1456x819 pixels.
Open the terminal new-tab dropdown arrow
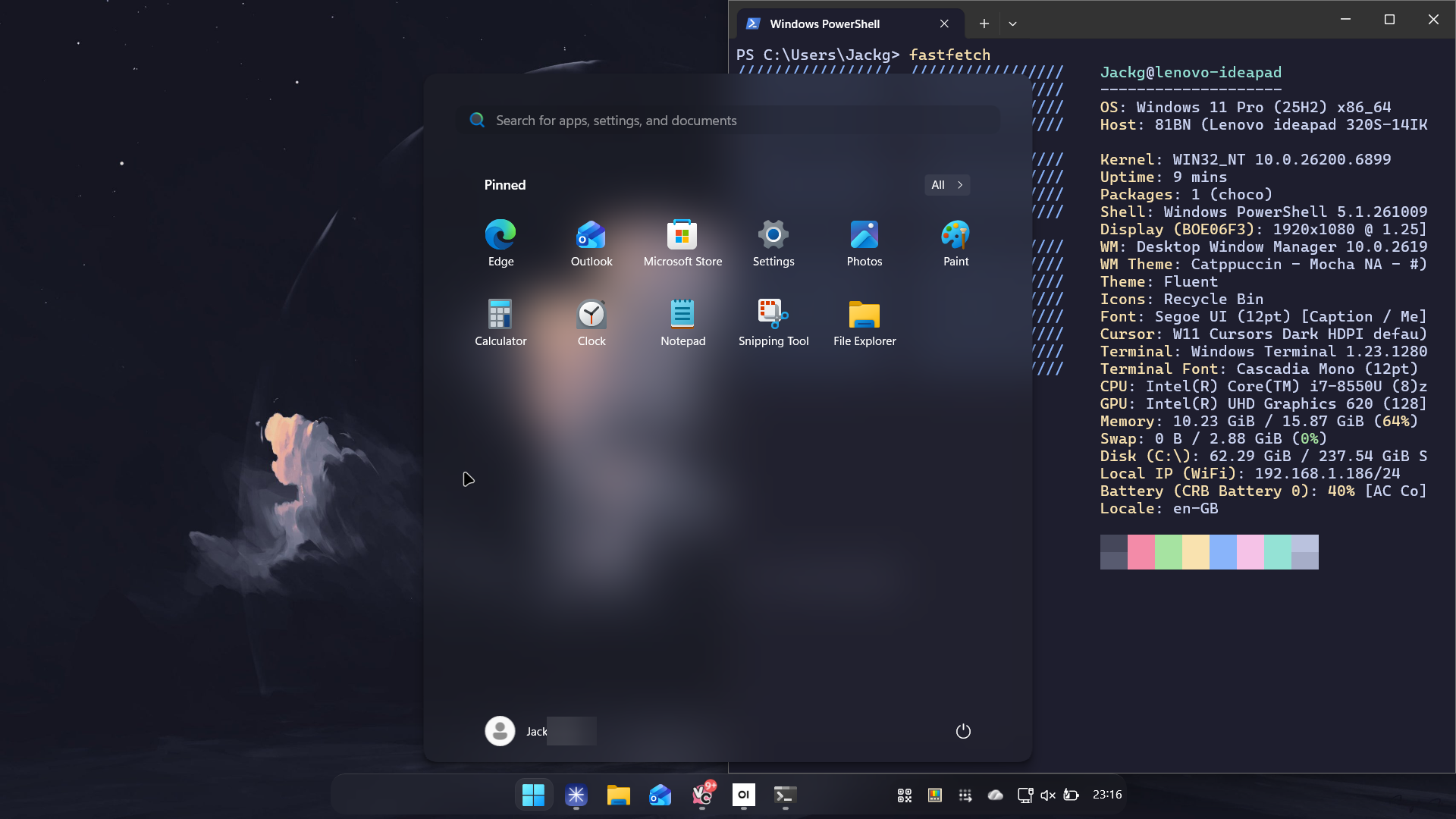click(1012, 24)
